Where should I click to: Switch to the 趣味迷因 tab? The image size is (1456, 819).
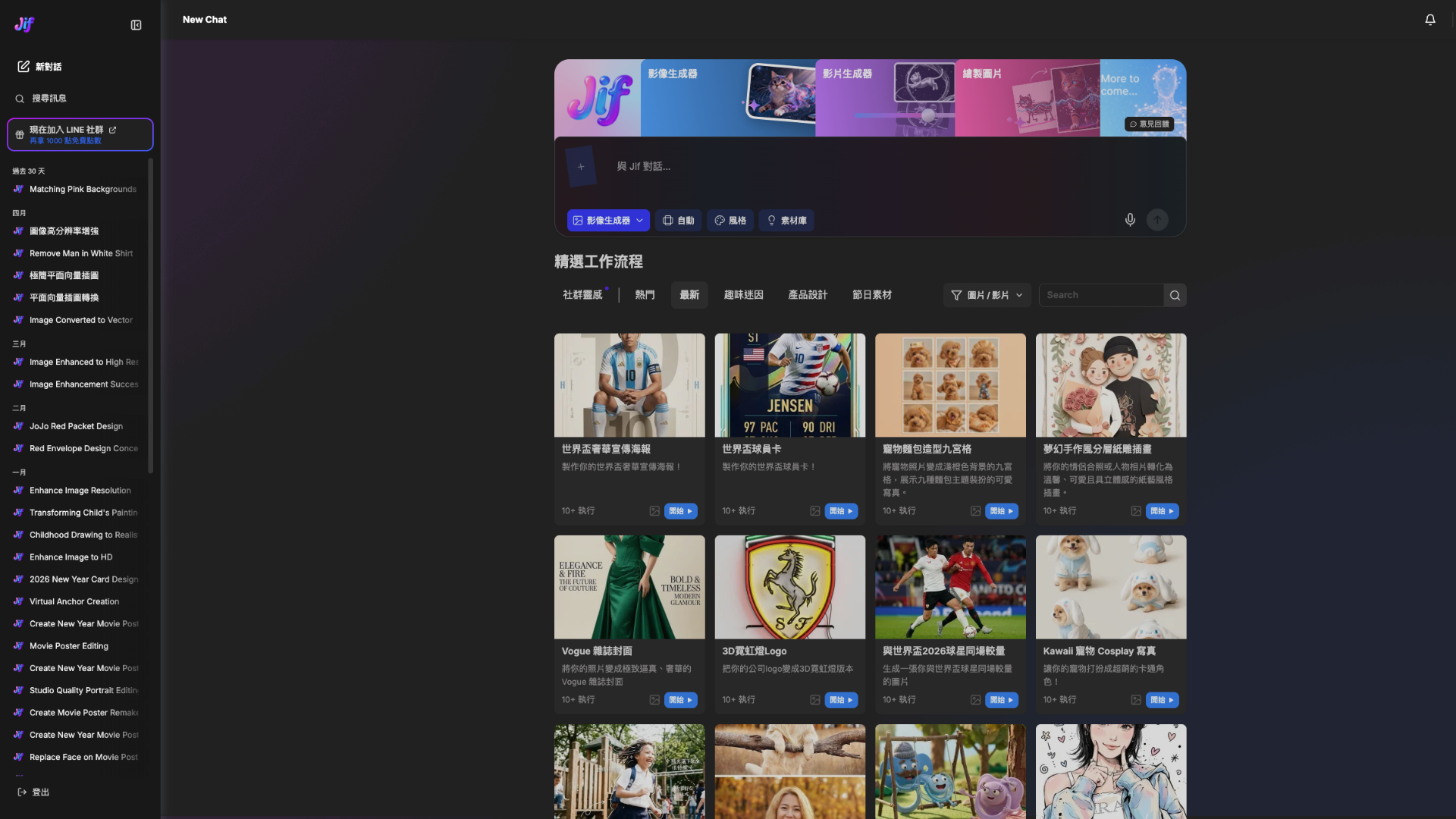(x=743, y=295)
